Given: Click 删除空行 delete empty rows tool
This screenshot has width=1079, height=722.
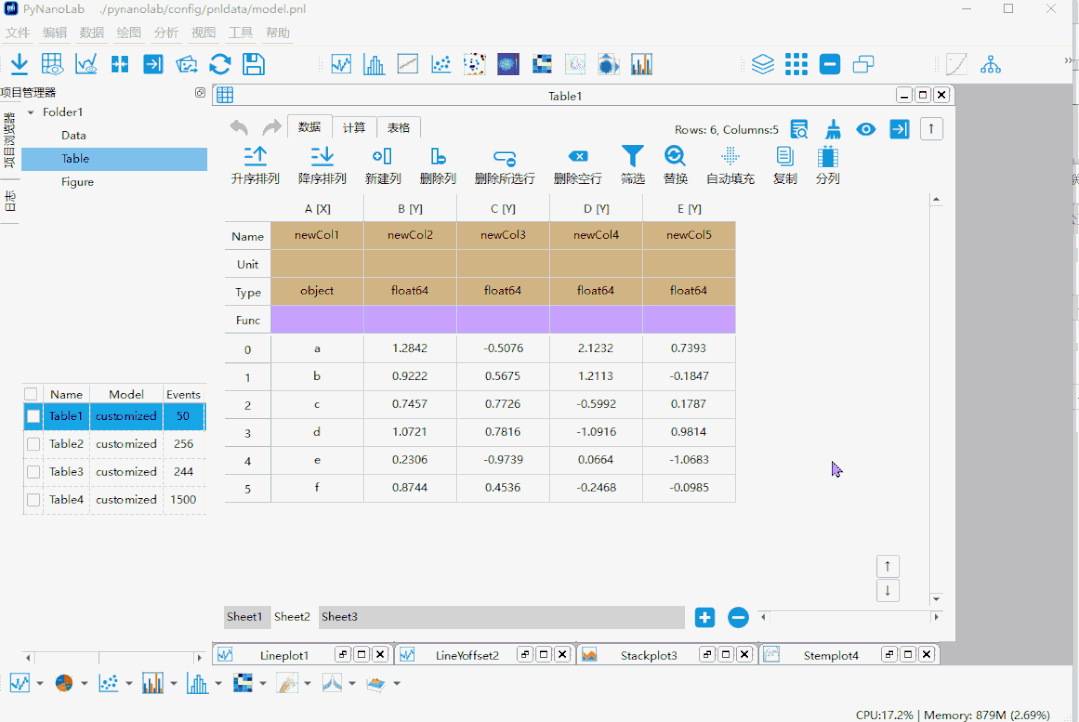Looking at the screenshot, I should pos(577,165).
